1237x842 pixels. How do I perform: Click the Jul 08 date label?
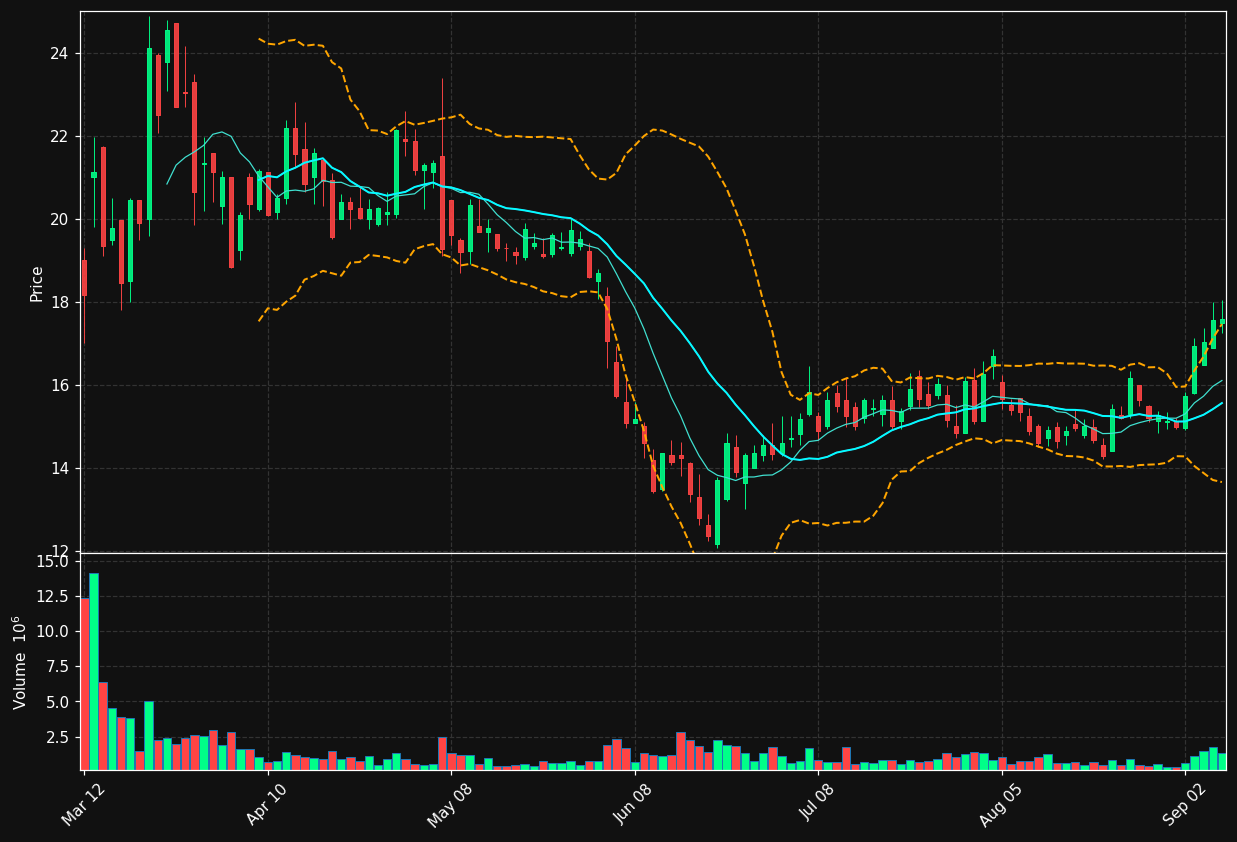coord(817,805)
